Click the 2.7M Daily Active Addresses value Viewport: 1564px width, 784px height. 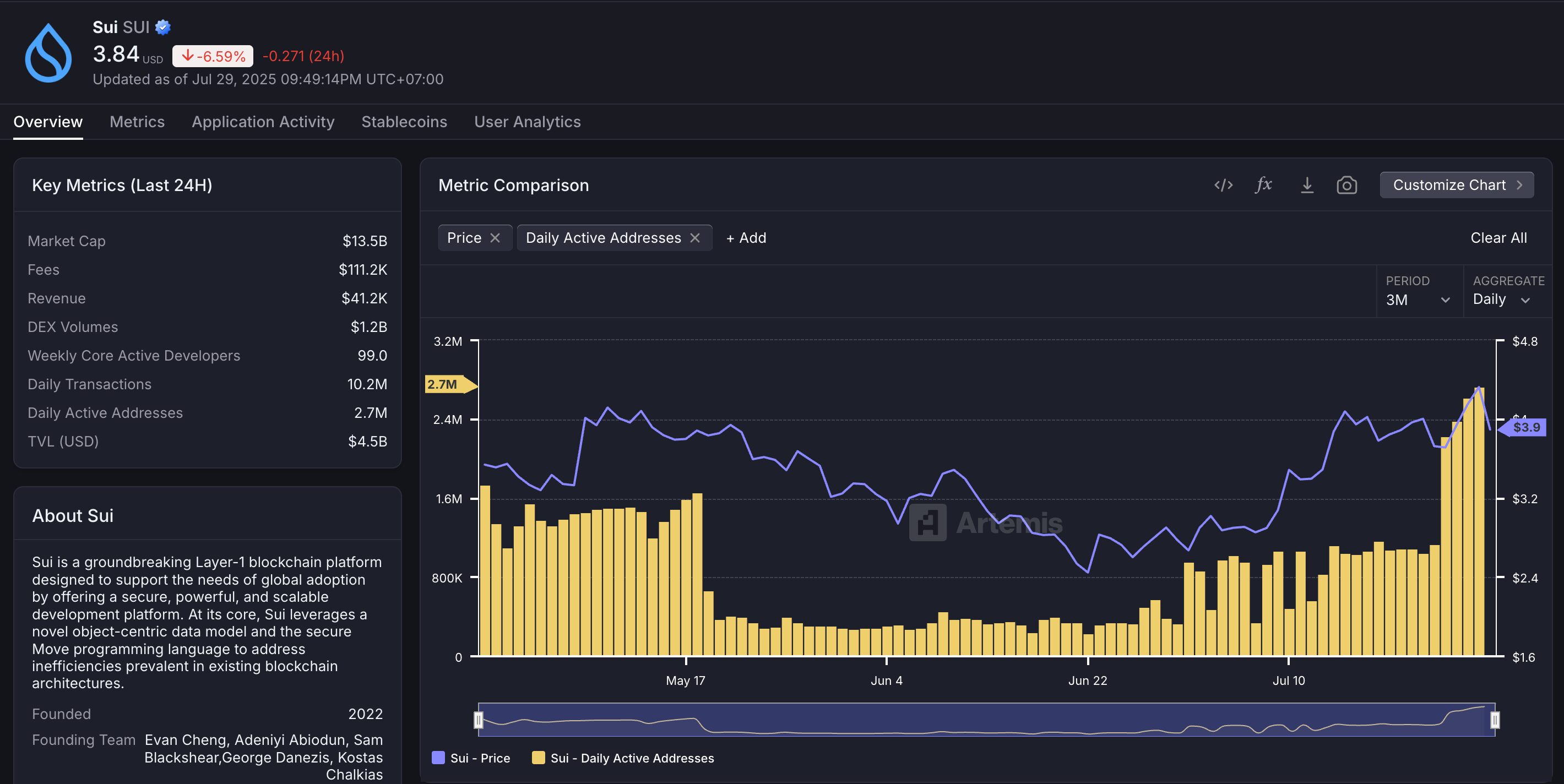coord(371,412)
